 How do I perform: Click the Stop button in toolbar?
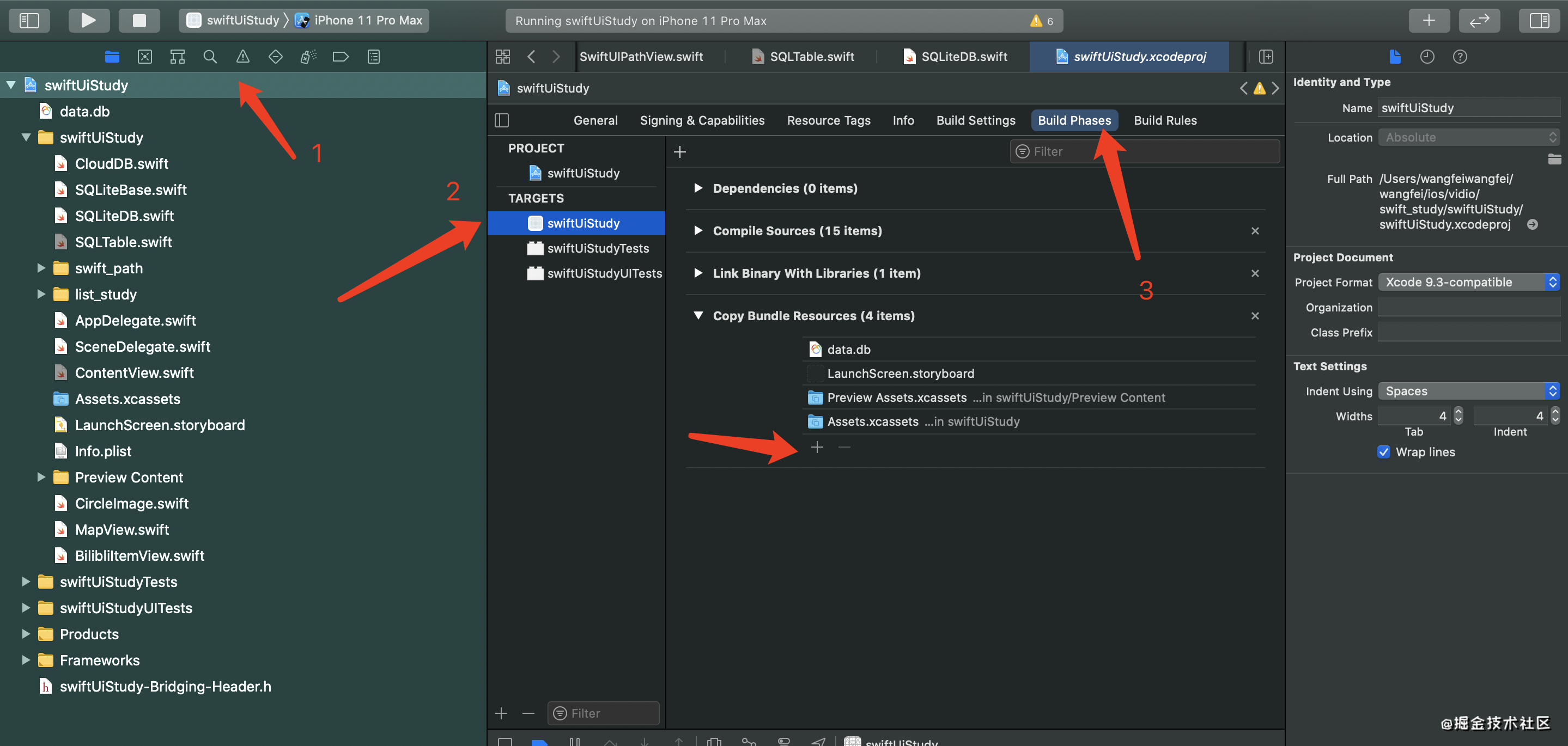[x=139, y=20]
